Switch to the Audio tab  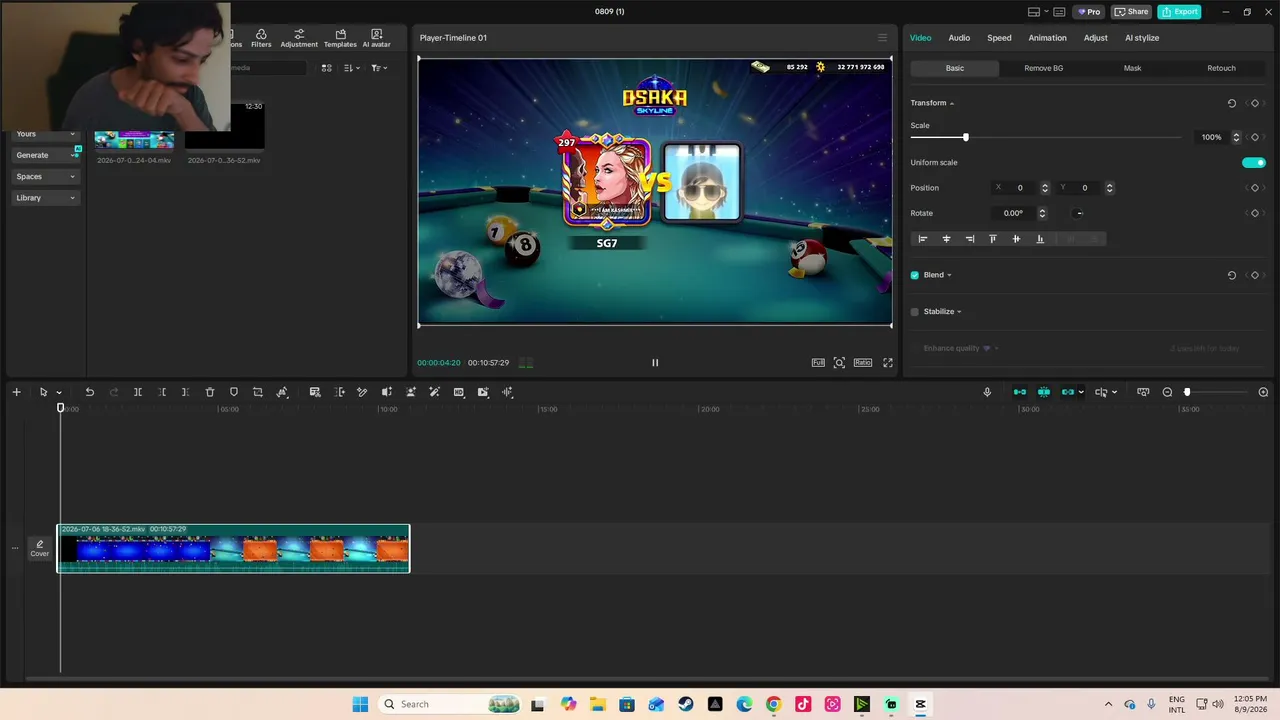pyautogui.click(x=959, y=38)
